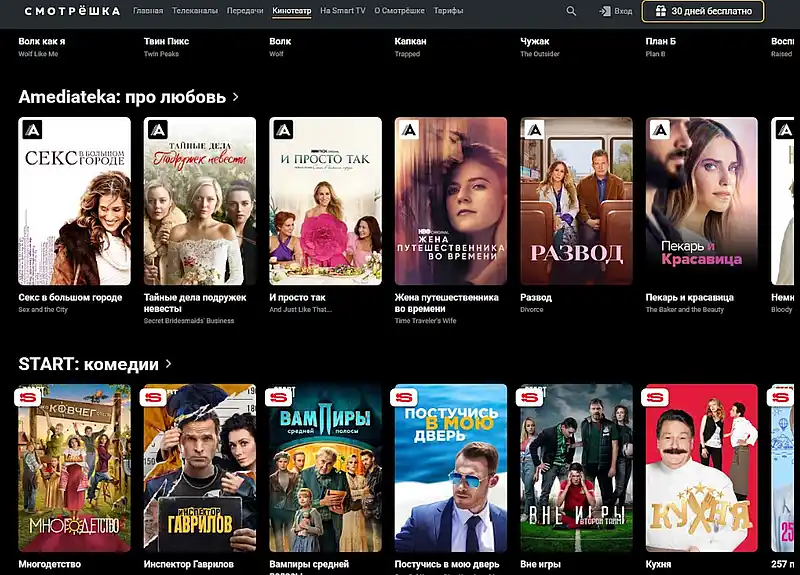Click title Капкан
The width and height of the screenshot is (800, 575).
(x=410, y=41)
